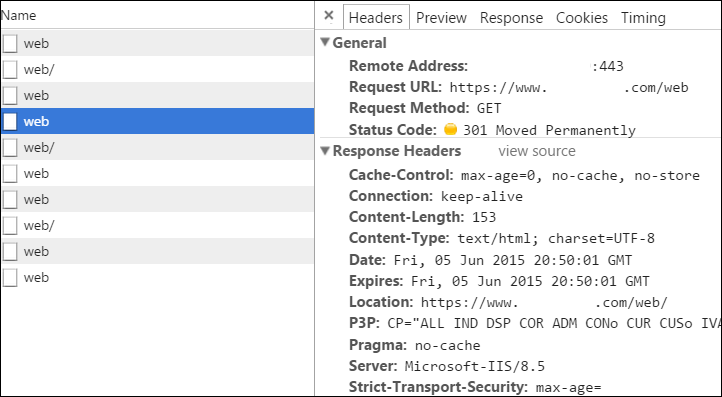Click the view source link

coord(537,151)
